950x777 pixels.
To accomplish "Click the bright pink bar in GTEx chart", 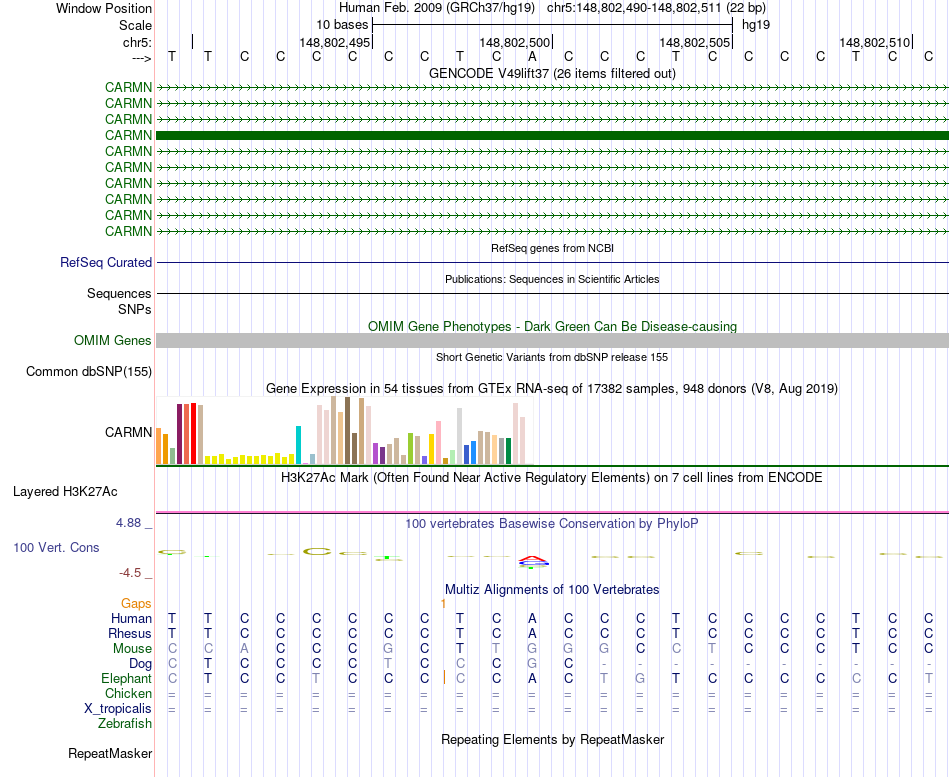I will click(438, 442).
